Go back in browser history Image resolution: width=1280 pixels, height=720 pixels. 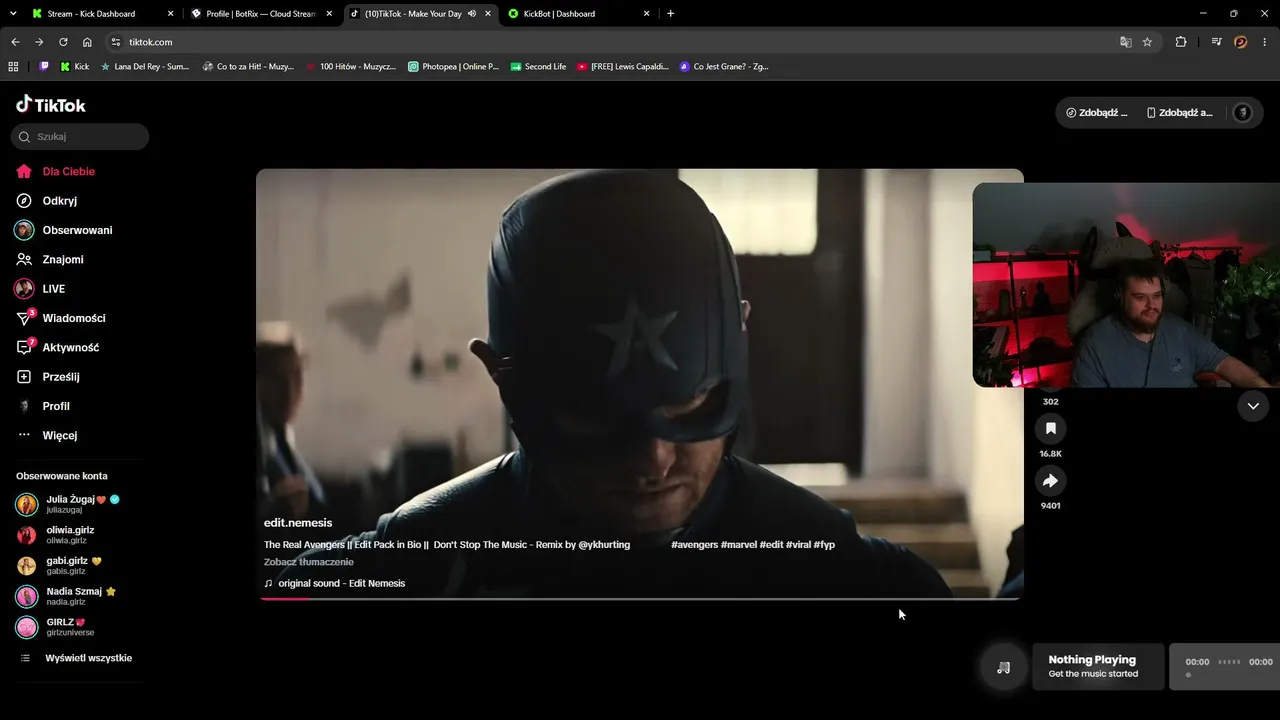tap(15, 42)
